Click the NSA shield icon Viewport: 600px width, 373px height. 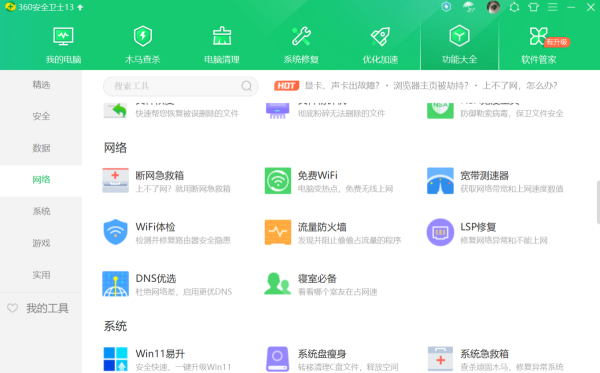[440, 111]
